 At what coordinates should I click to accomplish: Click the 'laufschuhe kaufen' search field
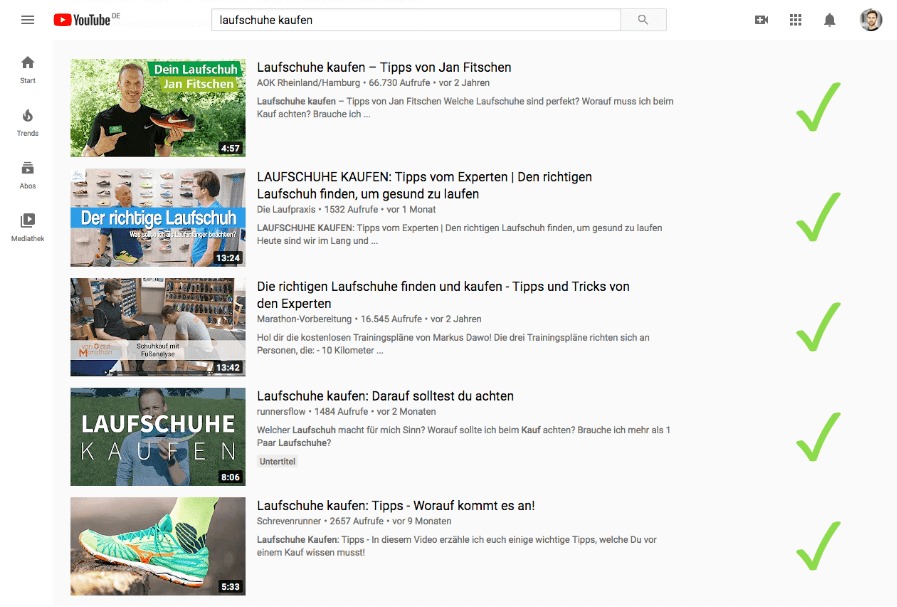415,20
